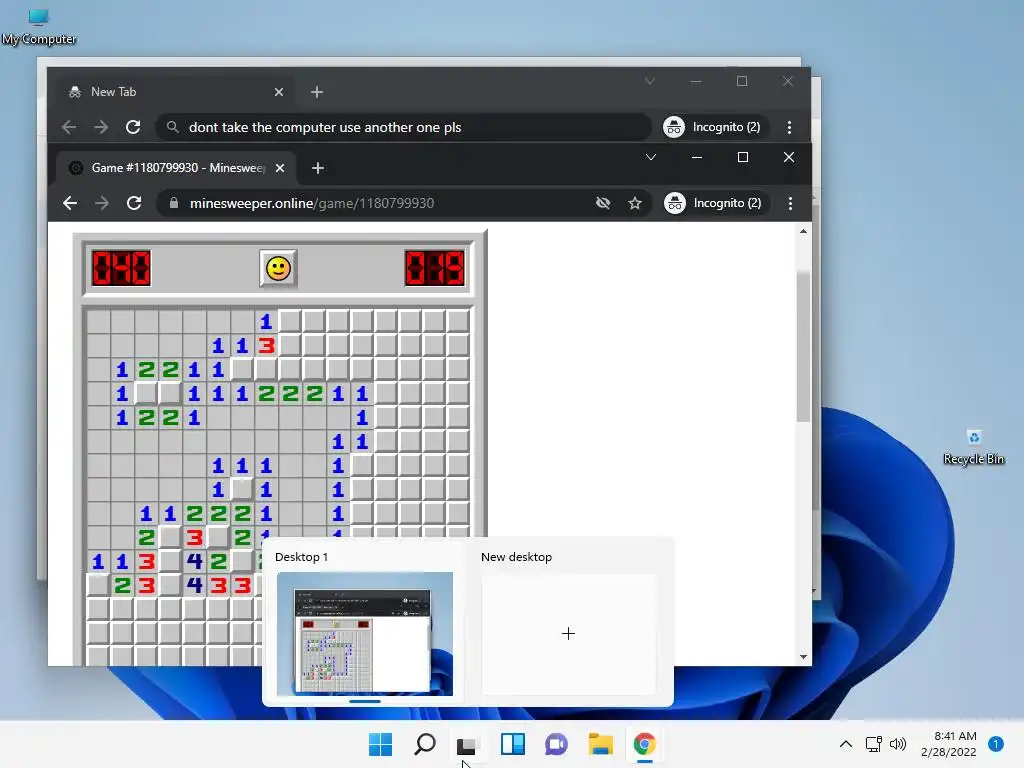Select the My Computer desktop icon
Screen dimensions: 1024x768
(x=39, y=27)
